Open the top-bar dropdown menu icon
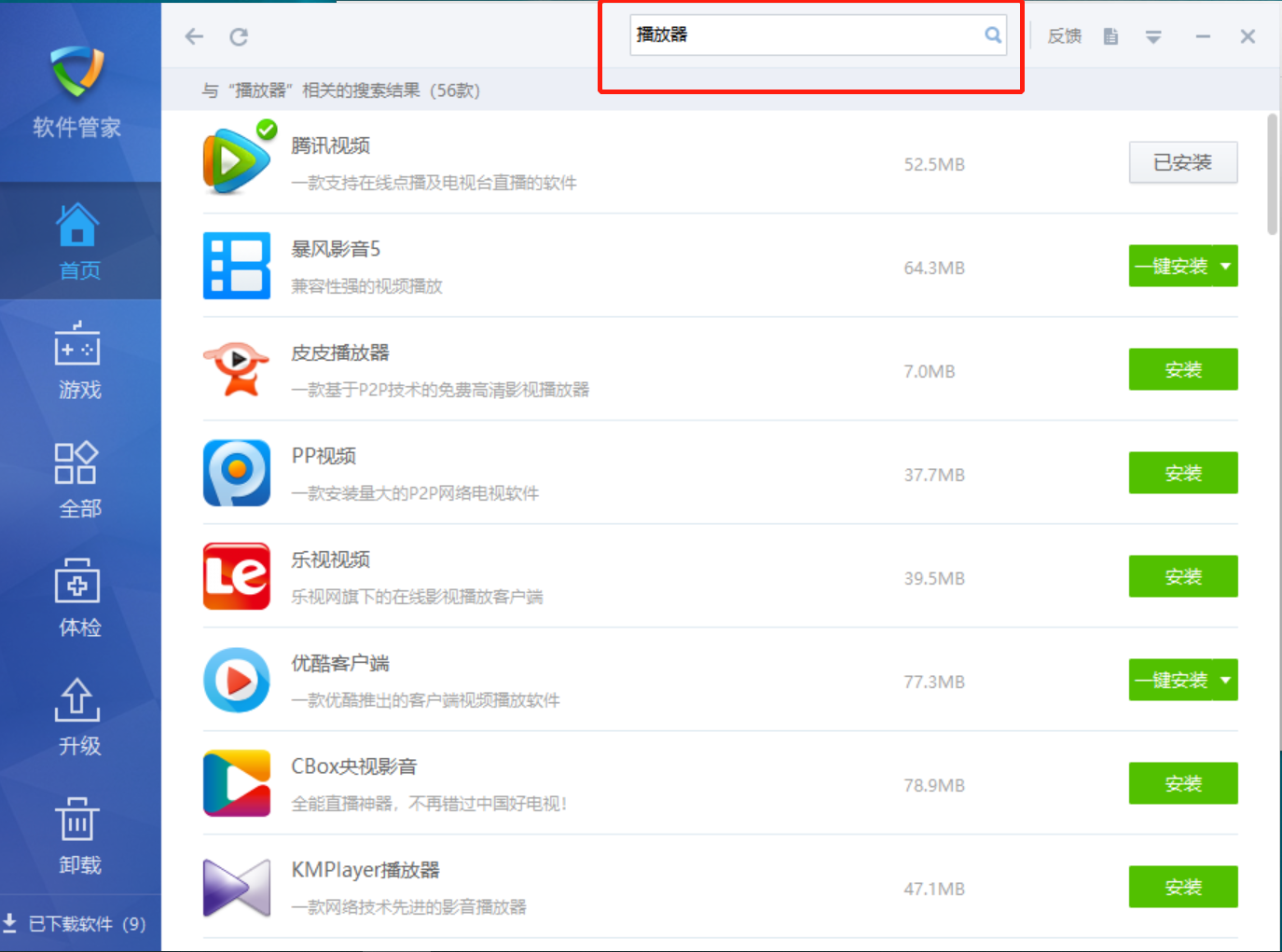Screen dimensions: 1282x952 click(1153, 37)
